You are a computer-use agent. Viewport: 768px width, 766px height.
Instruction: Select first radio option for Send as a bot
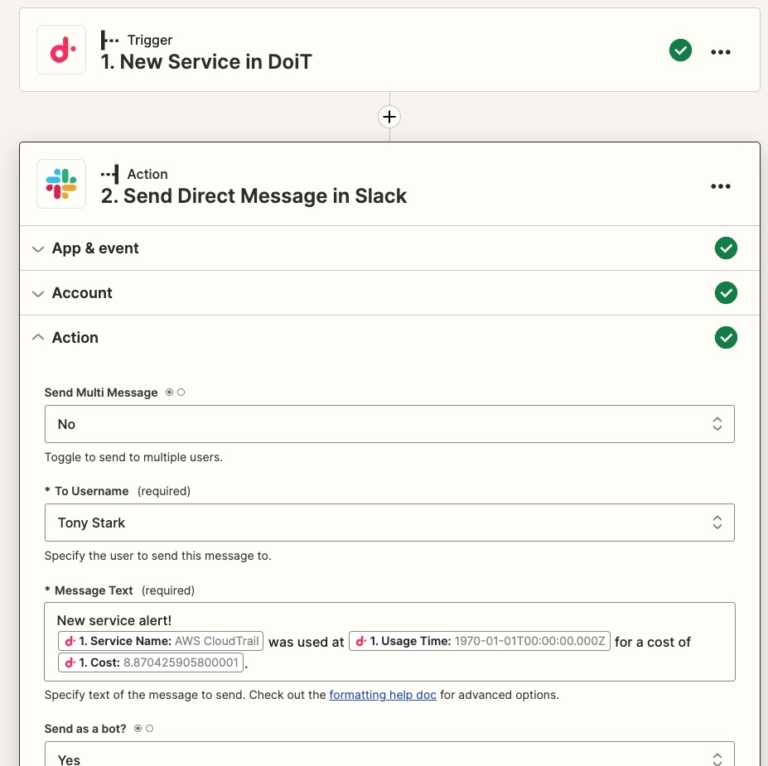pos(138,729)
